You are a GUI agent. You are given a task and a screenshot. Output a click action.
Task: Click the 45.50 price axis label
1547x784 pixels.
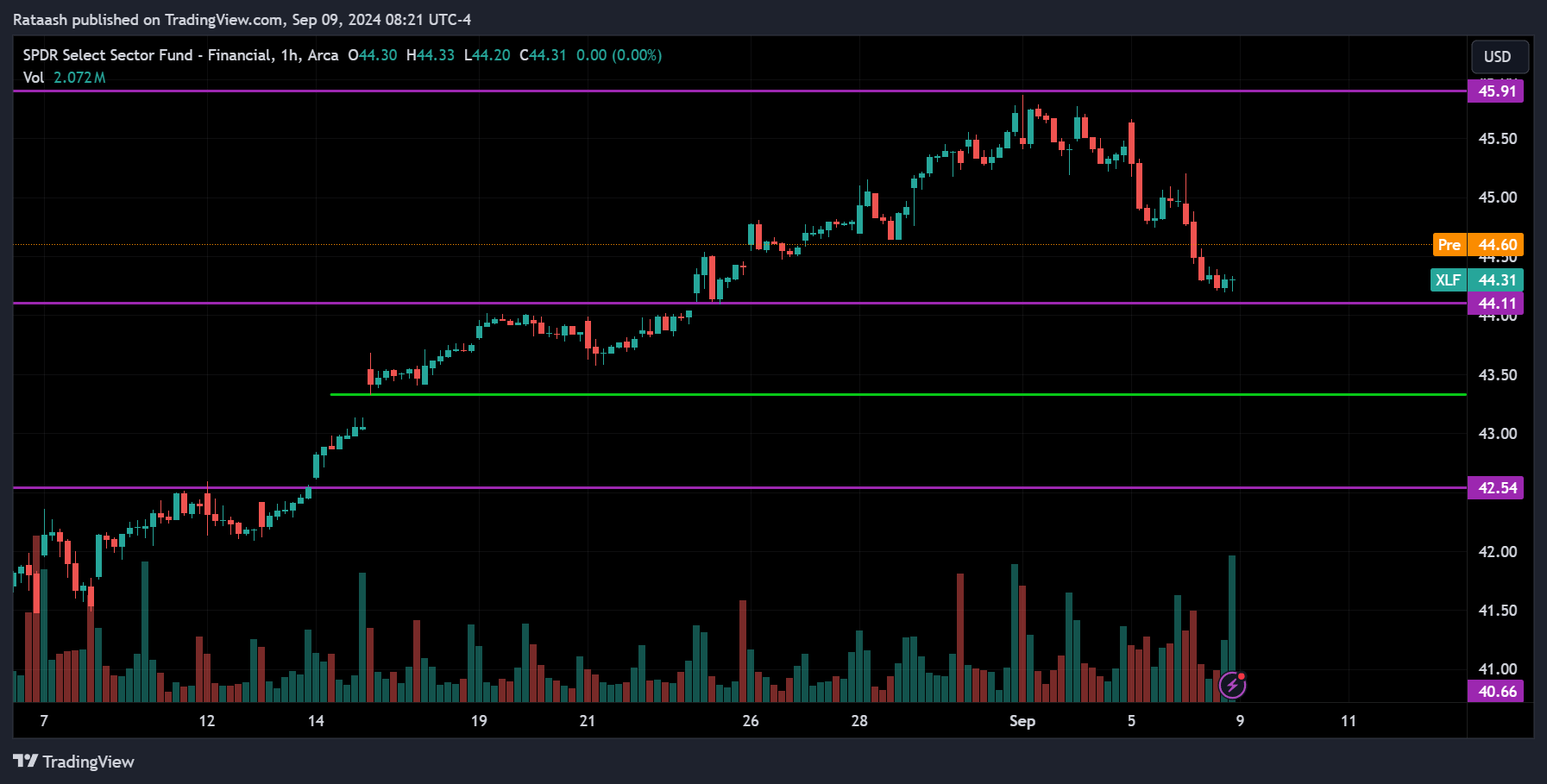(1498, 139)
